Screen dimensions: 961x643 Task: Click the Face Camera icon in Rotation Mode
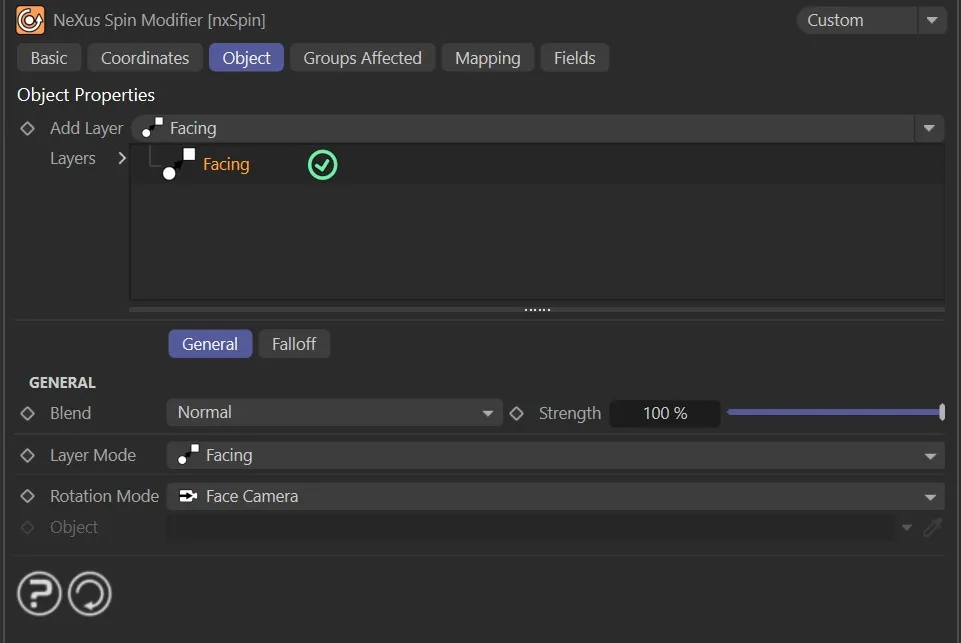point(187,496)
